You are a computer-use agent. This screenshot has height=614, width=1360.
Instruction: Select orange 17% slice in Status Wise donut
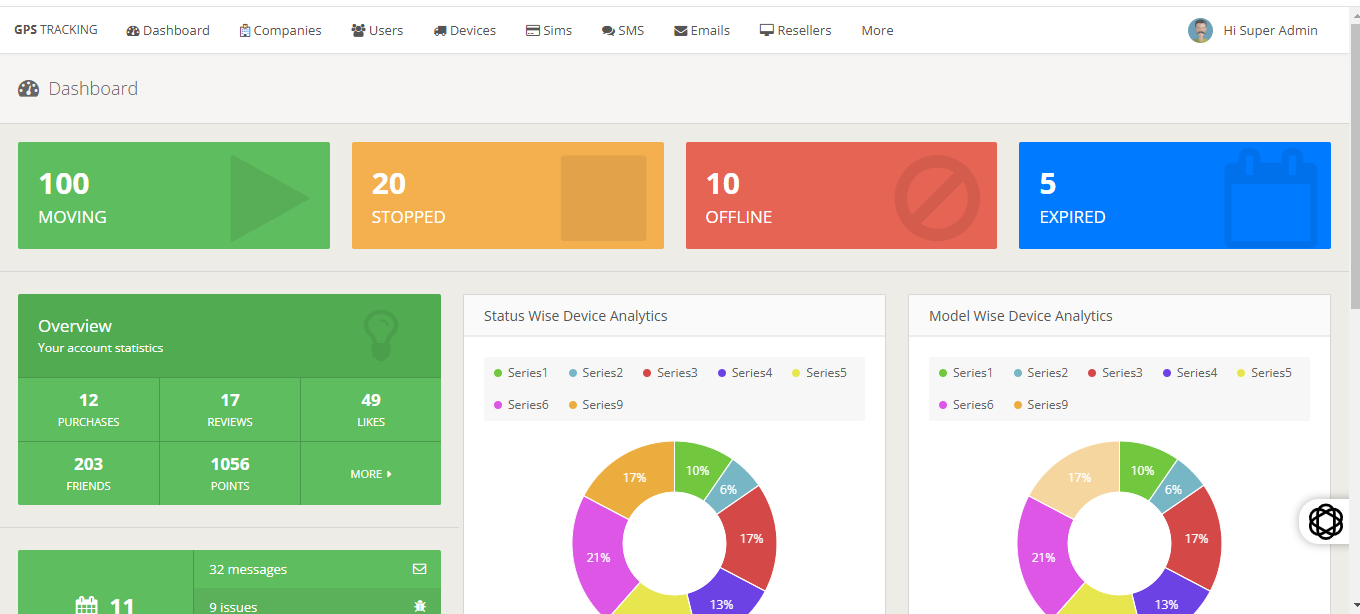click(633, 477)
